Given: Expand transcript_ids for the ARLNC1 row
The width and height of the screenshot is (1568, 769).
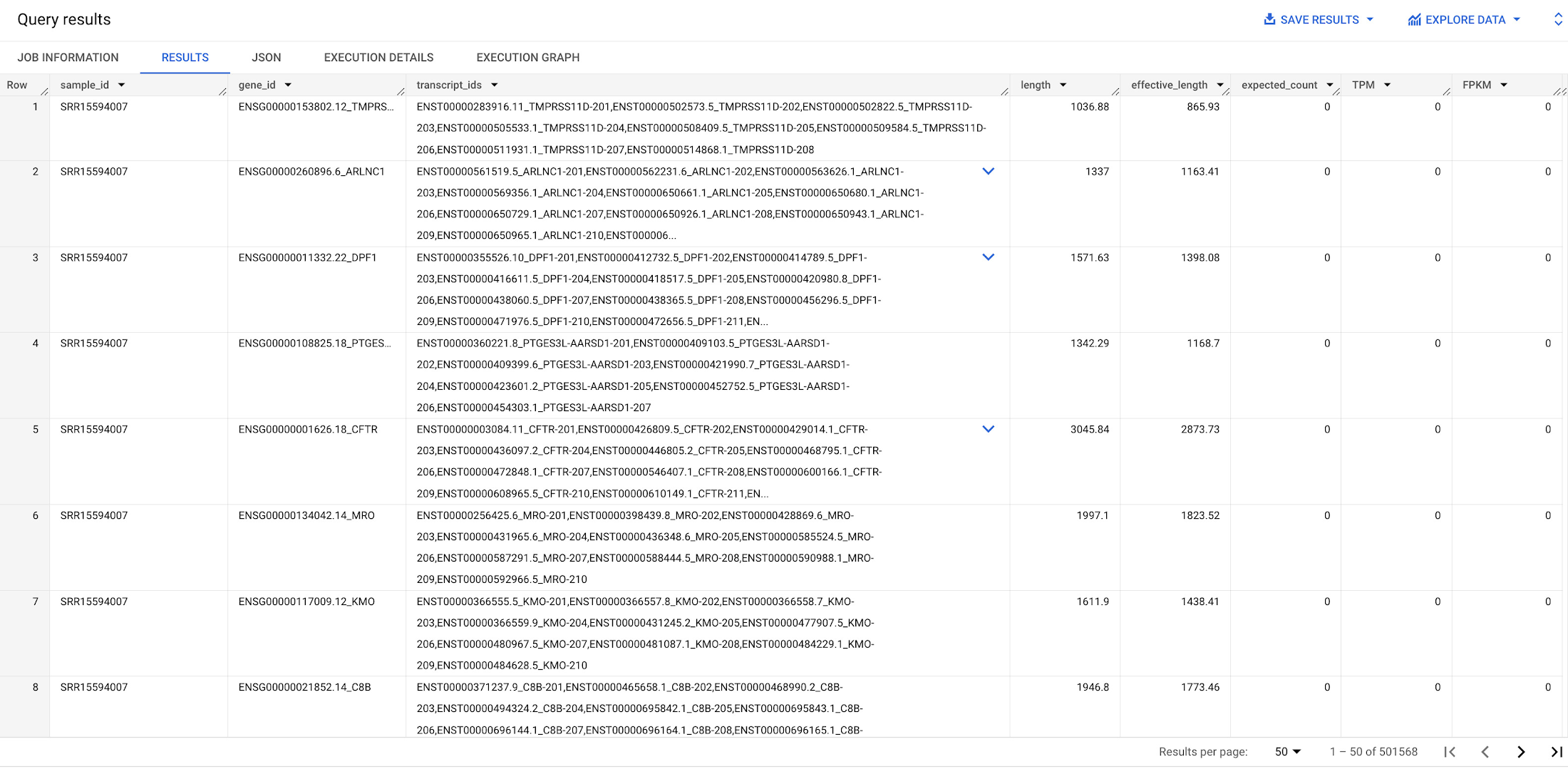Looking at the screenshot, I should click(x=989, y=171).
